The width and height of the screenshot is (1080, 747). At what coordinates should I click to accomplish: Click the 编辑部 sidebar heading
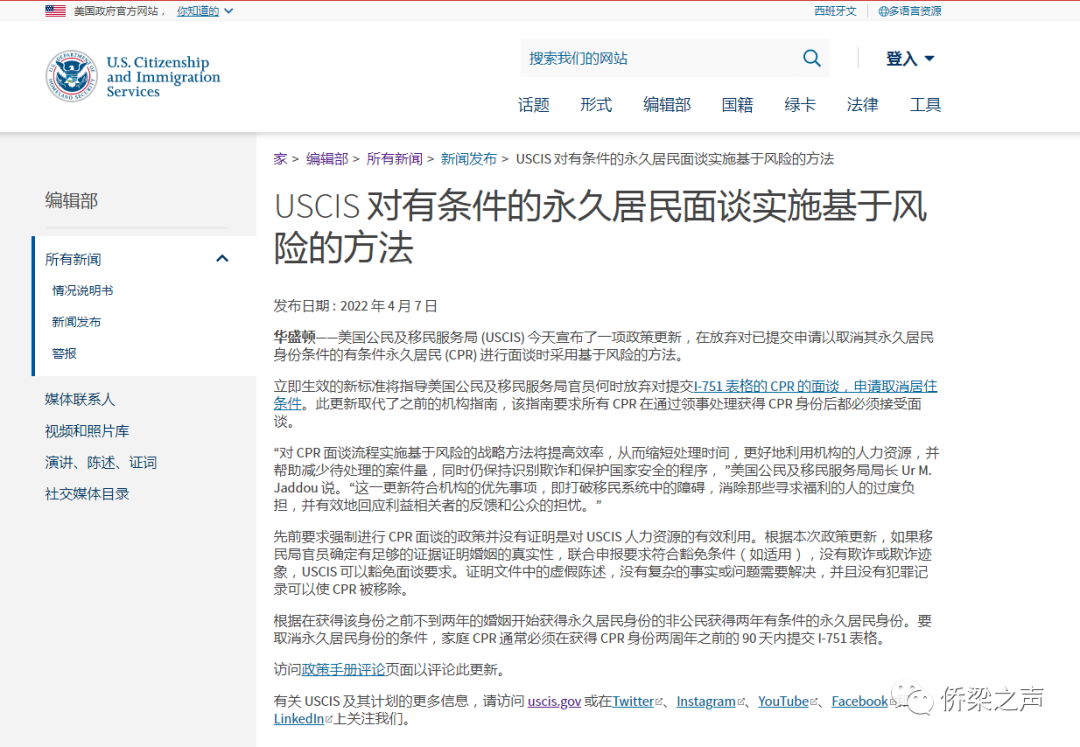pos(72,200)
